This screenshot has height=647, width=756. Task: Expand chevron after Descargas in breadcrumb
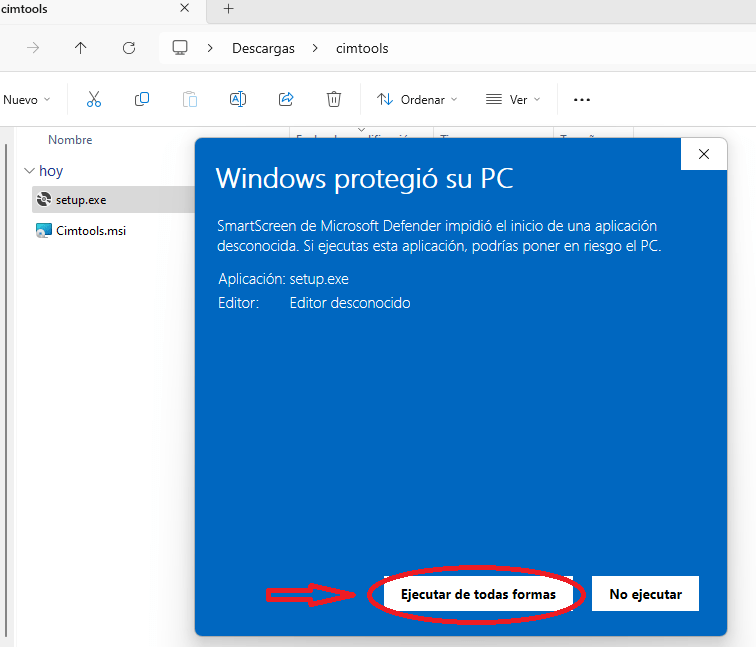315,48
